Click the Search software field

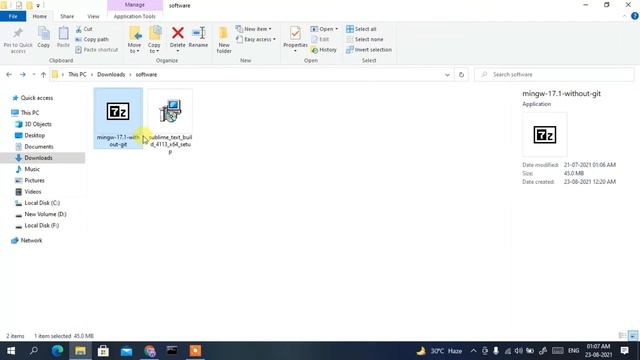[x=554, y=75]
